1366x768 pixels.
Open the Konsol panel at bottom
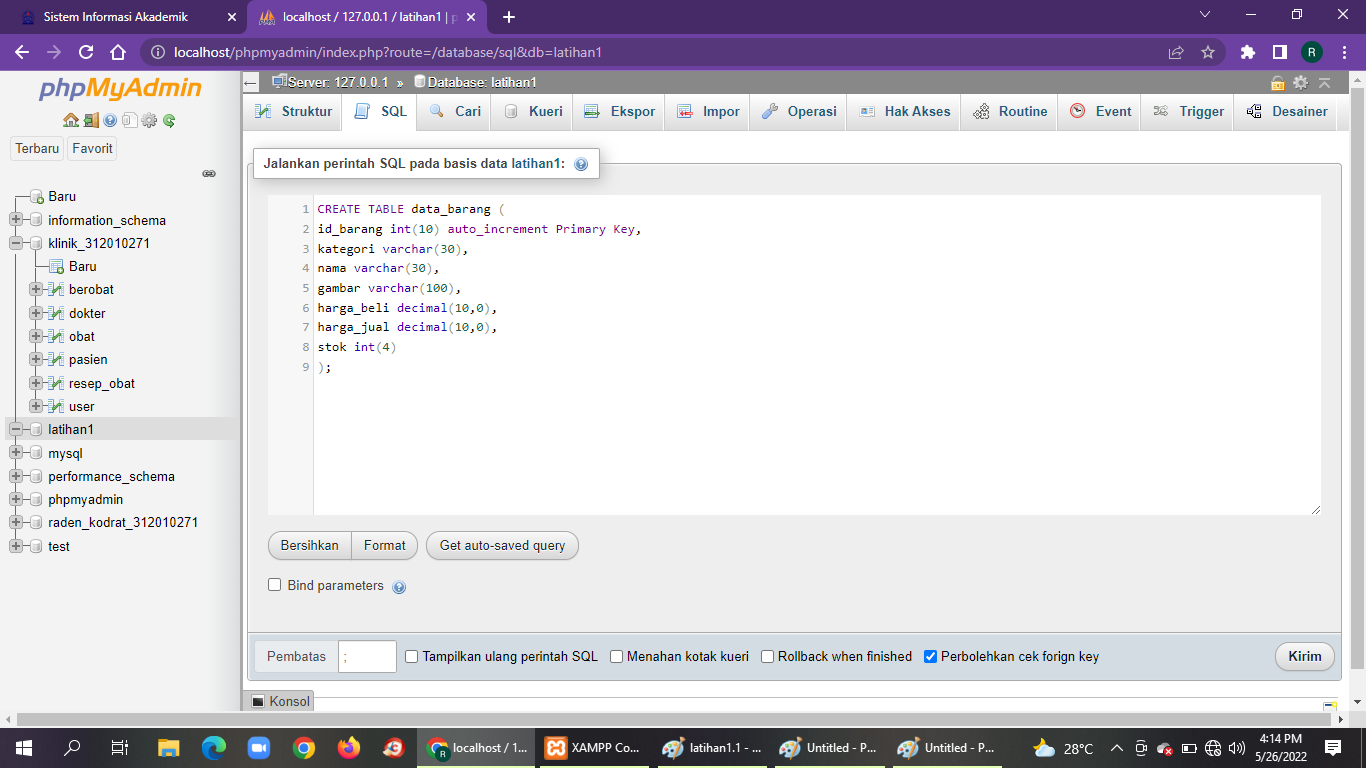click(x=283, y=701)
